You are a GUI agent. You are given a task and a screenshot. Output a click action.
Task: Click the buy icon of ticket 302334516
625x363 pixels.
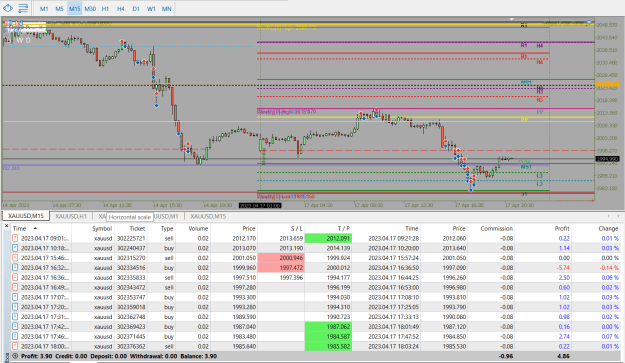15,268
